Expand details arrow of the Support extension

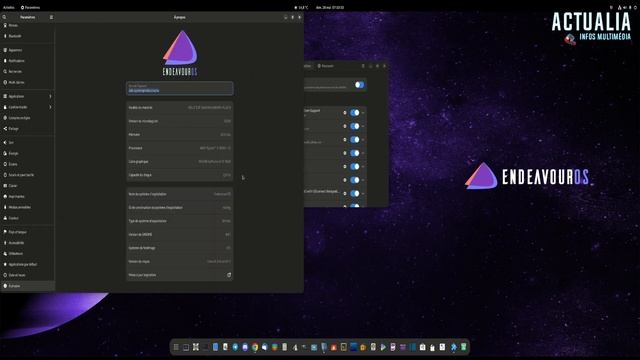363,113
